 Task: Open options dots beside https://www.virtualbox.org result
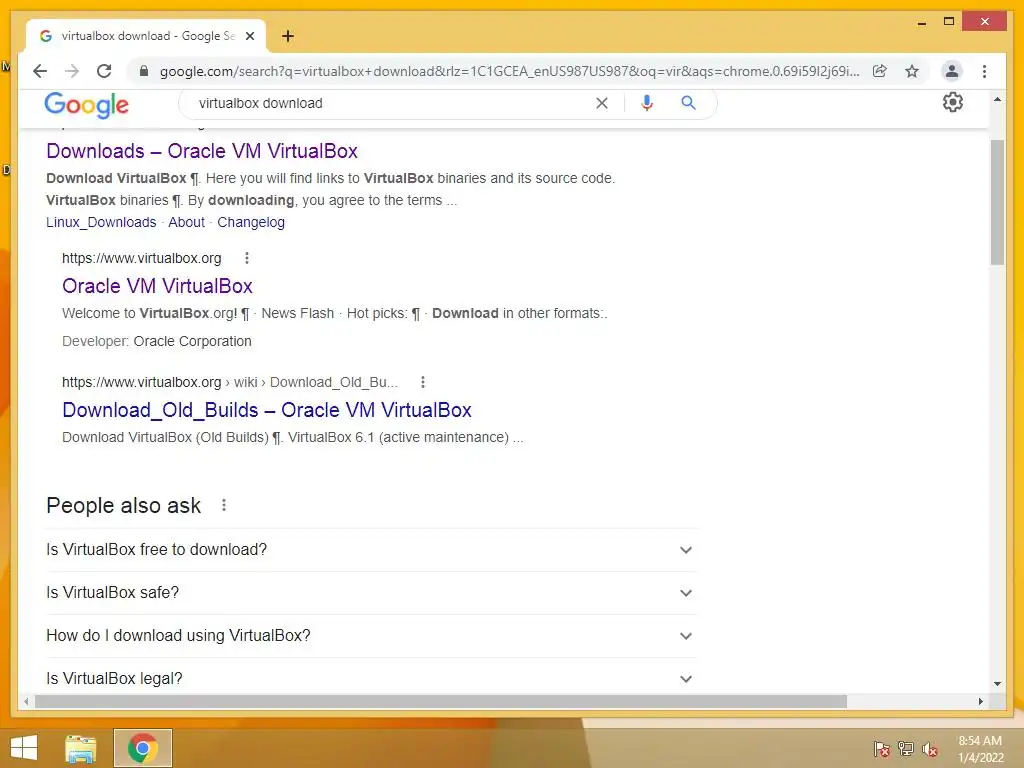tap(247, 258)
